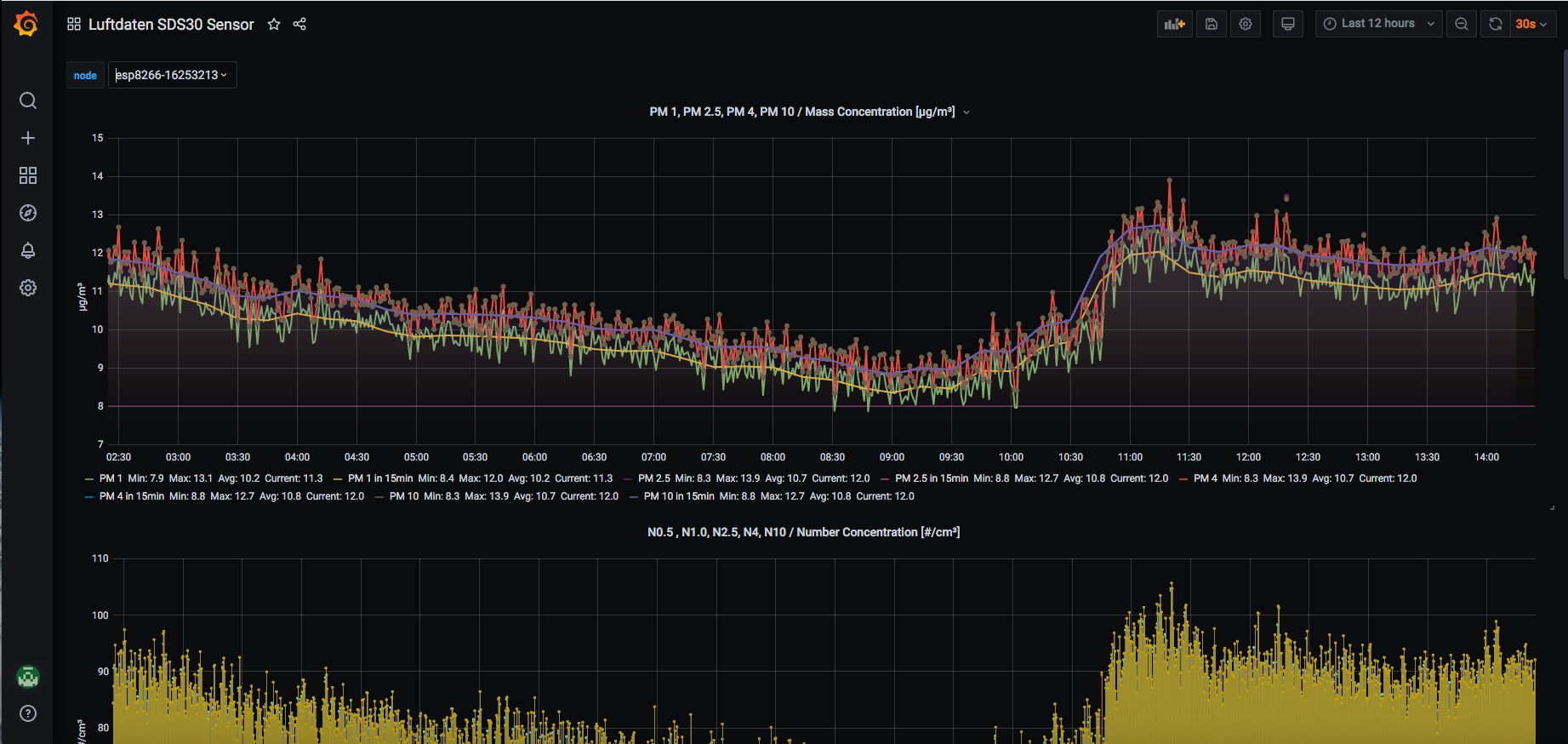Open the Explore compass icon
Screen dimensions: 1568x744
click(x=28, y=213)
